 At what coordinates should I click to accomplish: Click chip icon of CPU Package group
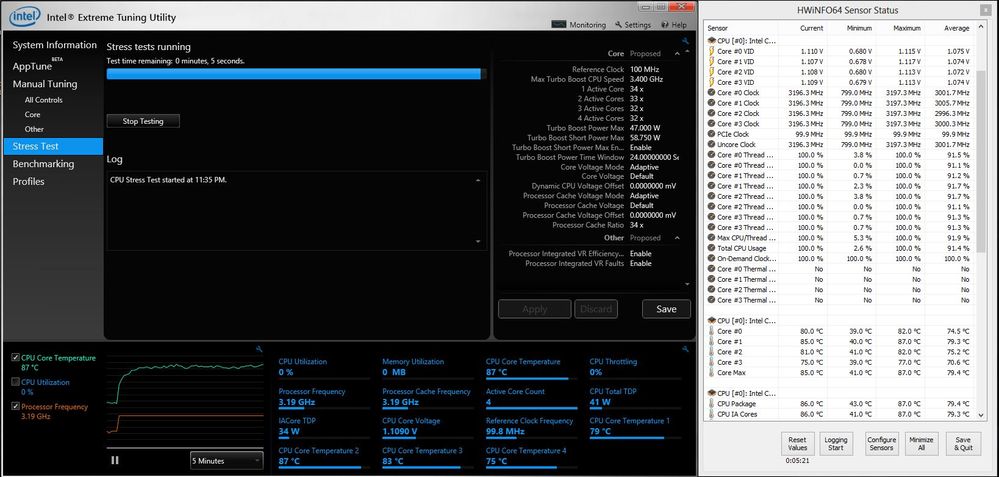click(x=712, y=394)
